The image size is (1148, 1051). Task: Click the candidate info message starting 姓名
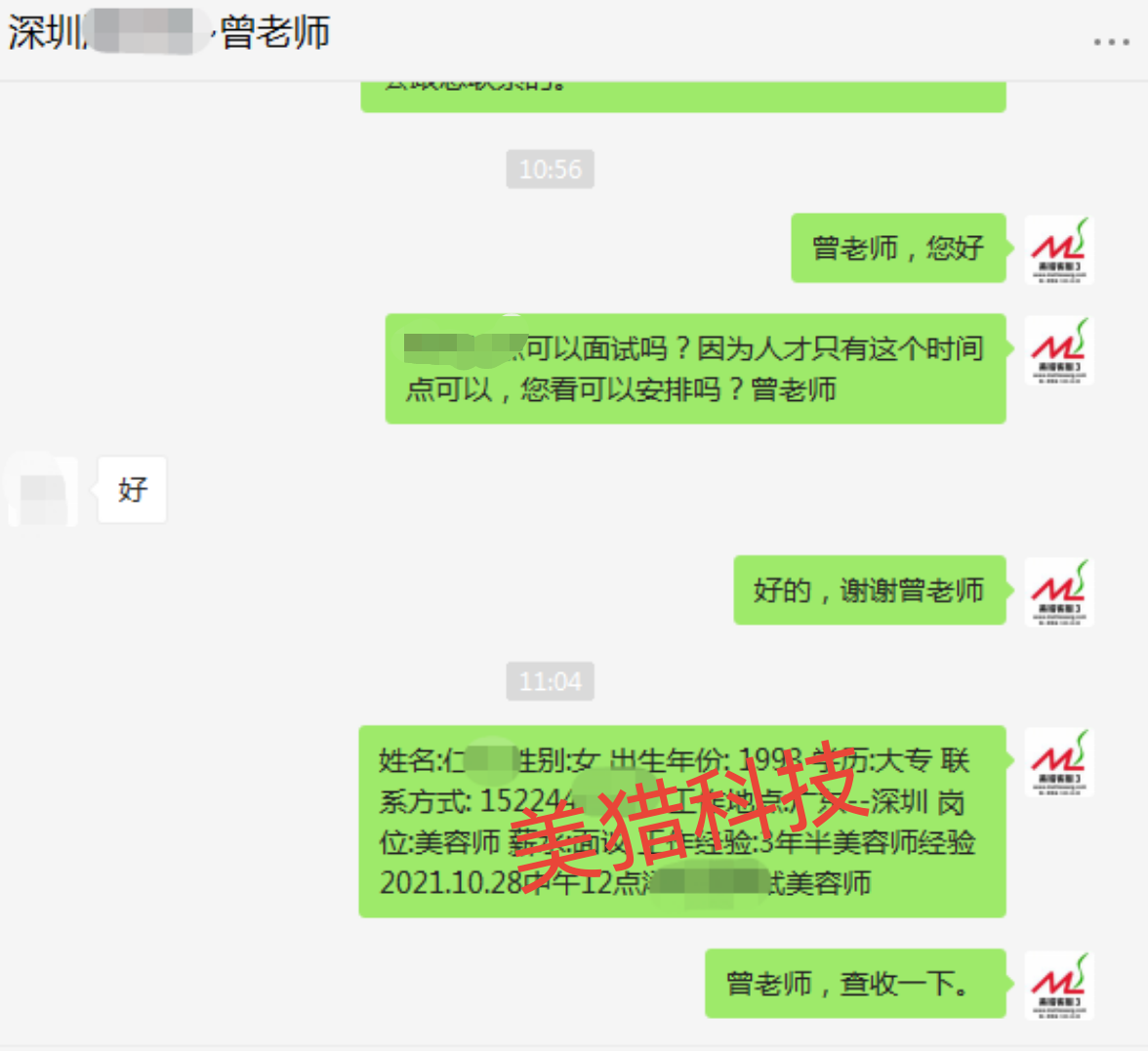[x=682, y=822]
